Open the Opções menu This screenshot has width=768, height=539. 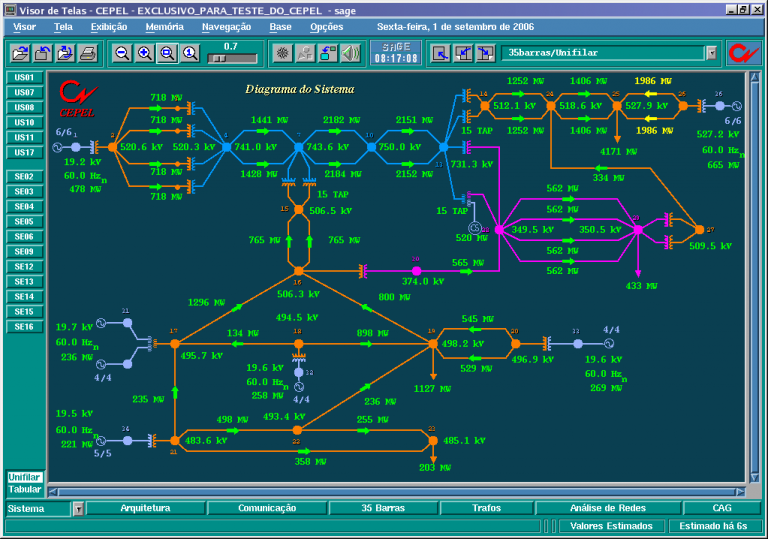(326, 27)
